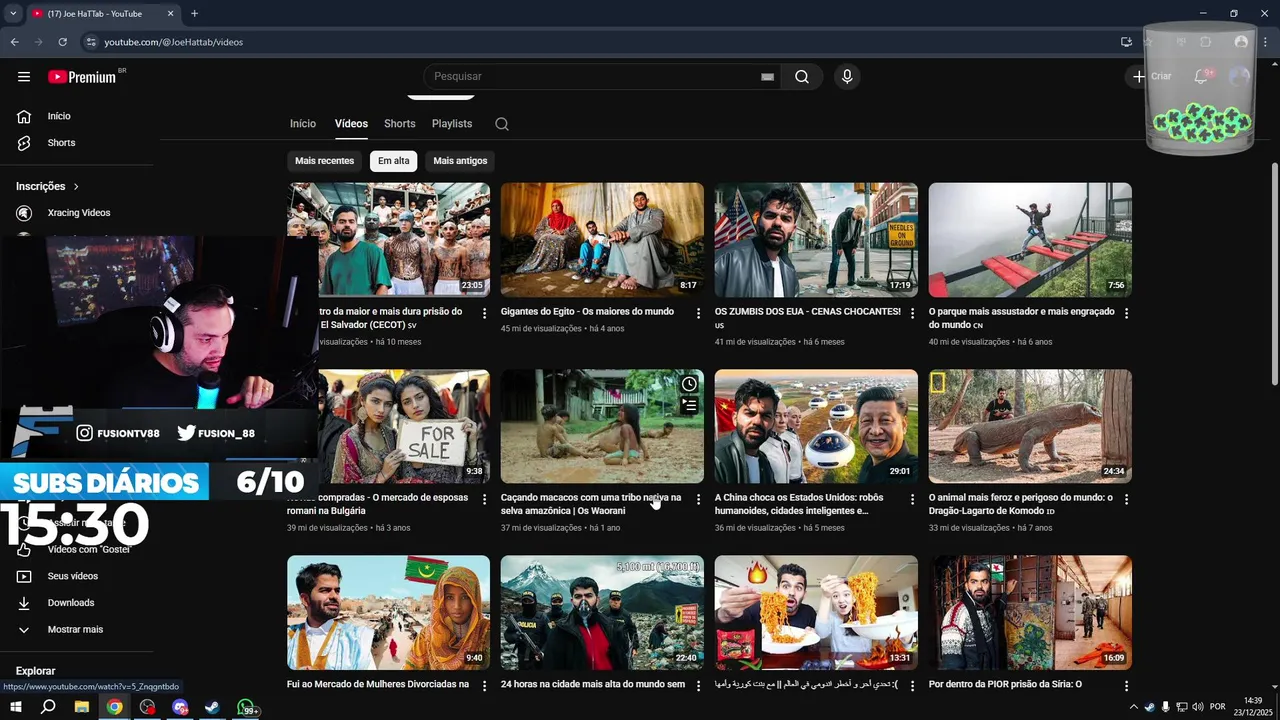This screenshot has width=1280, height=720.
Task: Open Shorts in the sidebar
Action: click(61, 143)
